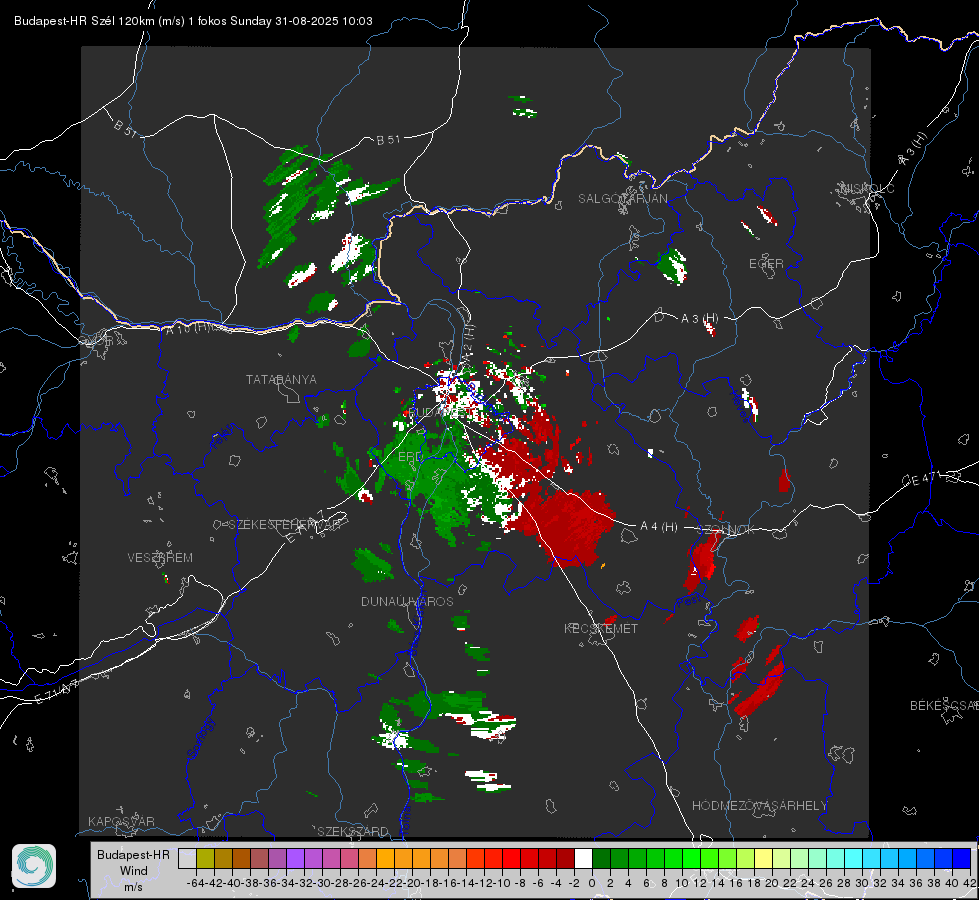Select the MISKOLC city label
This screenshot has width=979, height=900.
point(867,188)
